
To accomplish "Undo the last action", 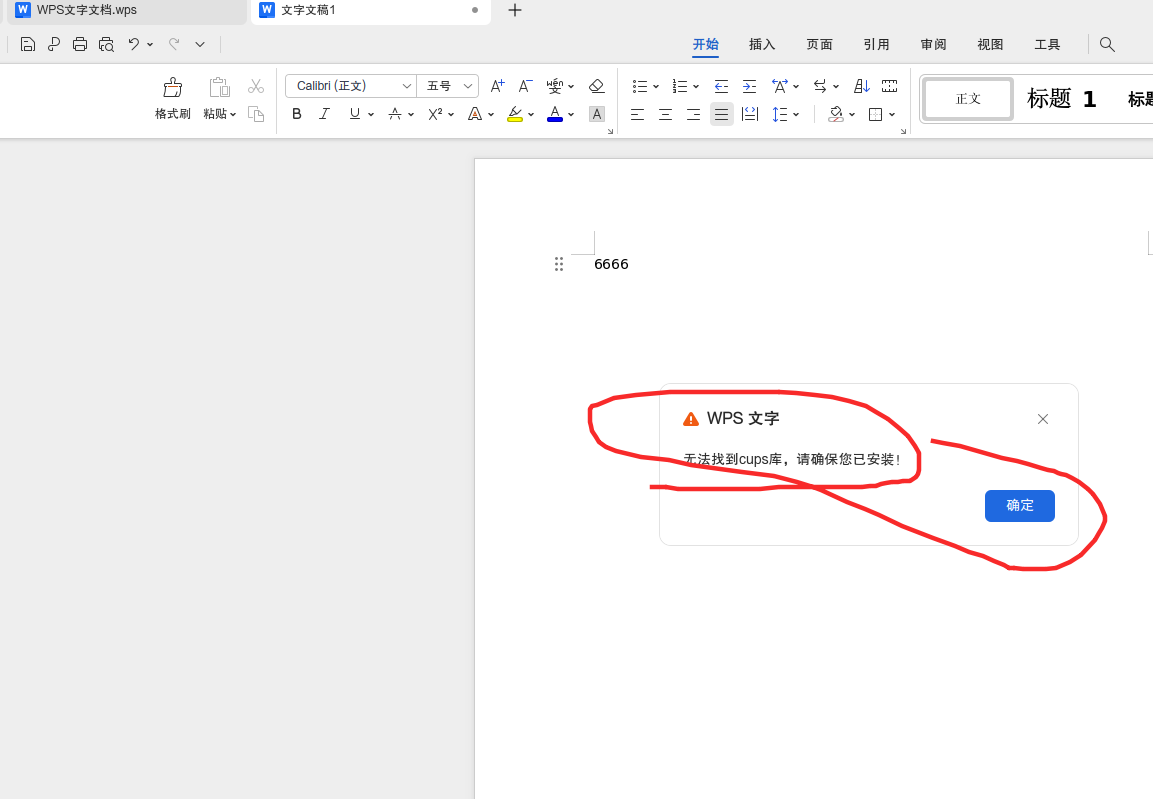I will 133,44.
